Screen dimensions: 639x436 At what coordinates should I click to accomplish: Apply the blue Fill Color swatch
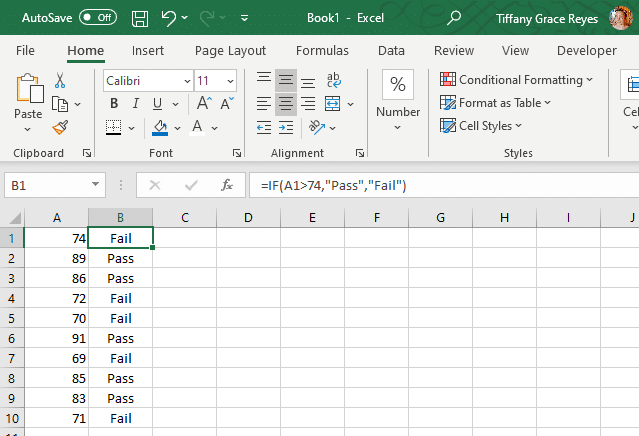(160, 127)
